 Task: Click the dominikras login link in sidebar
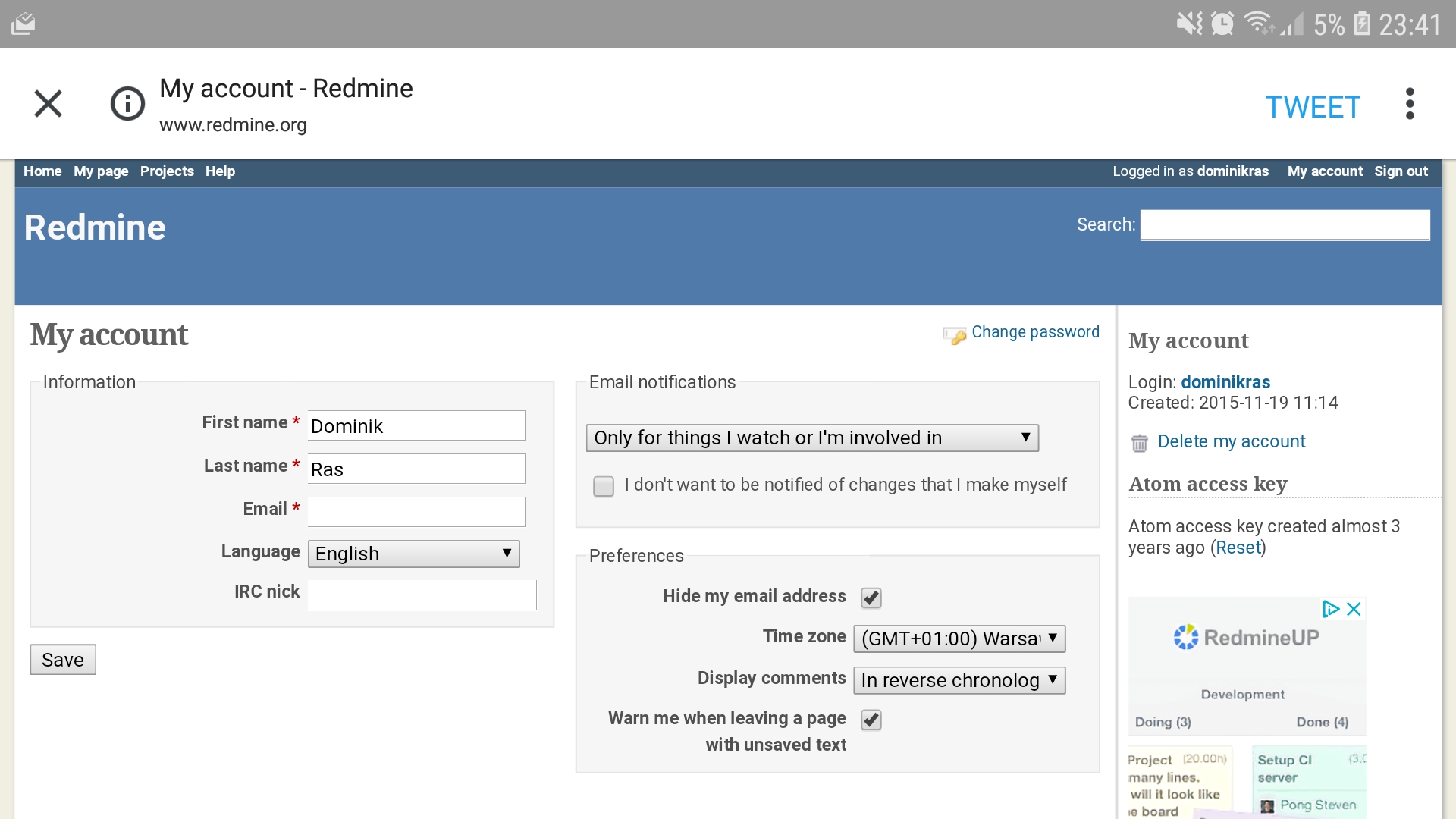coord(1225,382)
